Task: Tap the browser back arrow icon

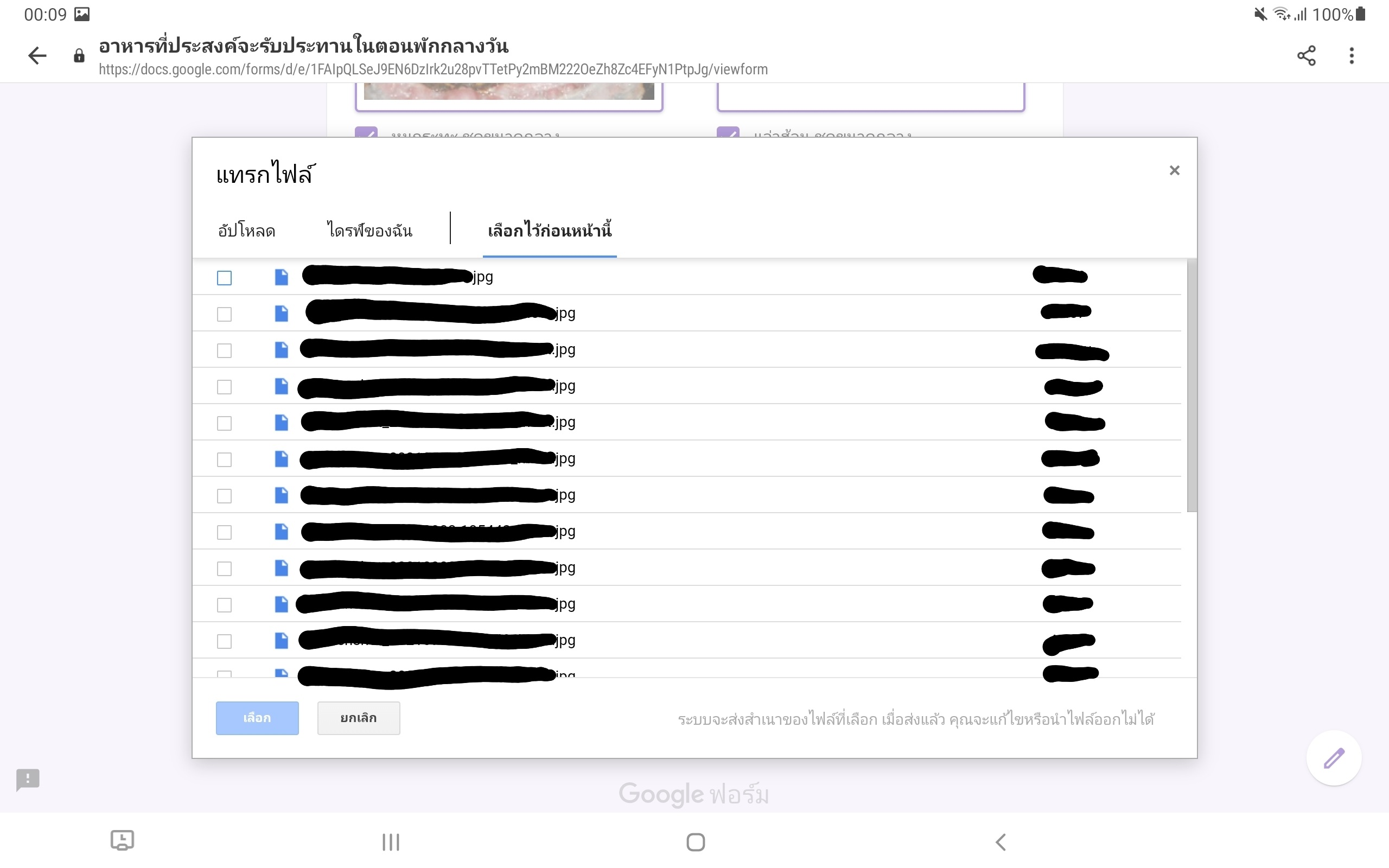Action: click(x=37, y=56)
